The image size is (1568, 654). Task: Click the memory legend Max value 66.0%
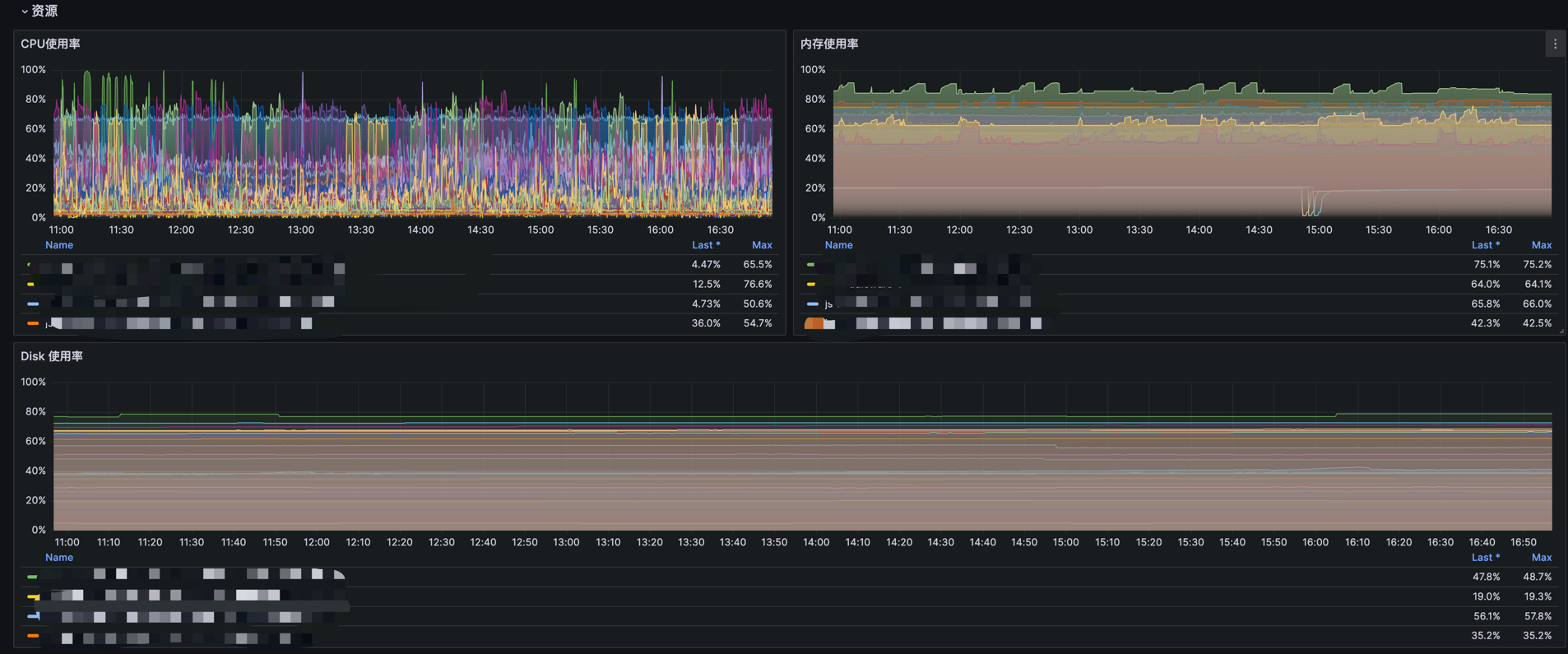click(1538, 304)
